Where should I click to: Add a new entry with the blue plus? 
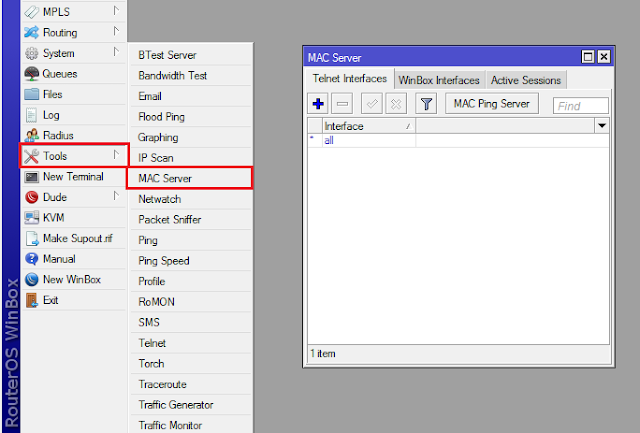318,104
